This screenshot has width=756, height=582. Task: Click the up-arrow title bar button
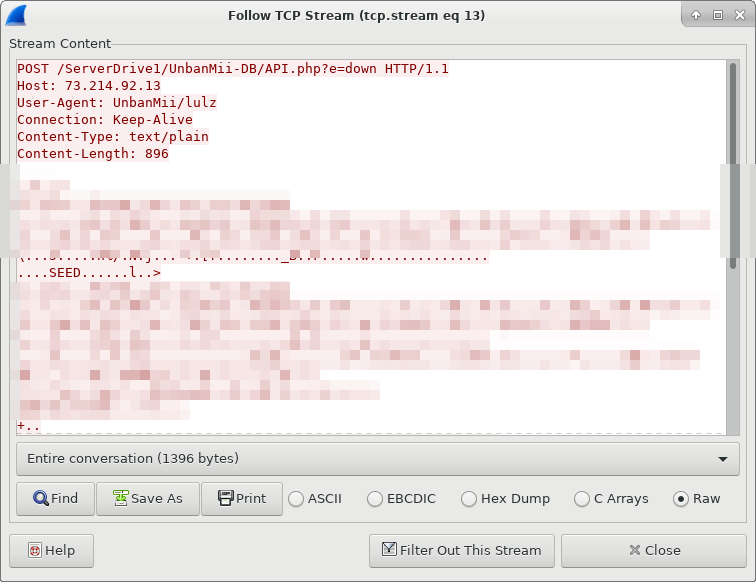pos(696,15)
